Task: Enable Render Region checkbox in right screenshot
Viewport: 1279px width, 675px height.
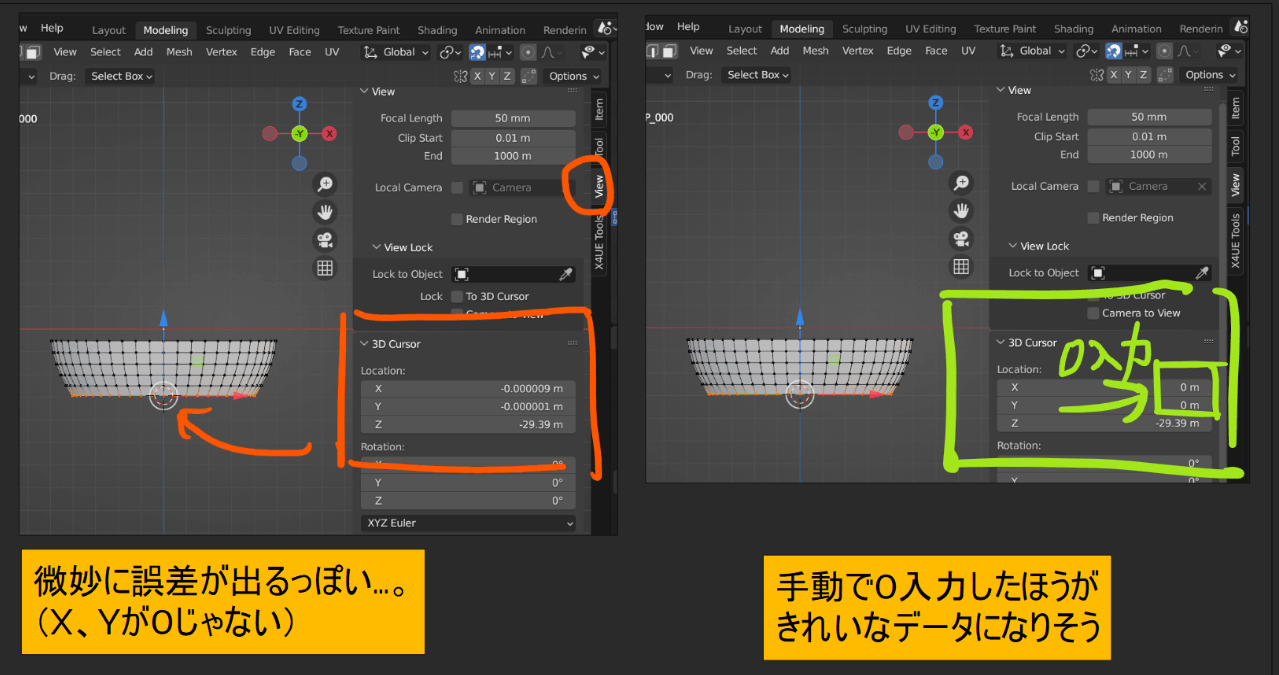Action: 1093,218
